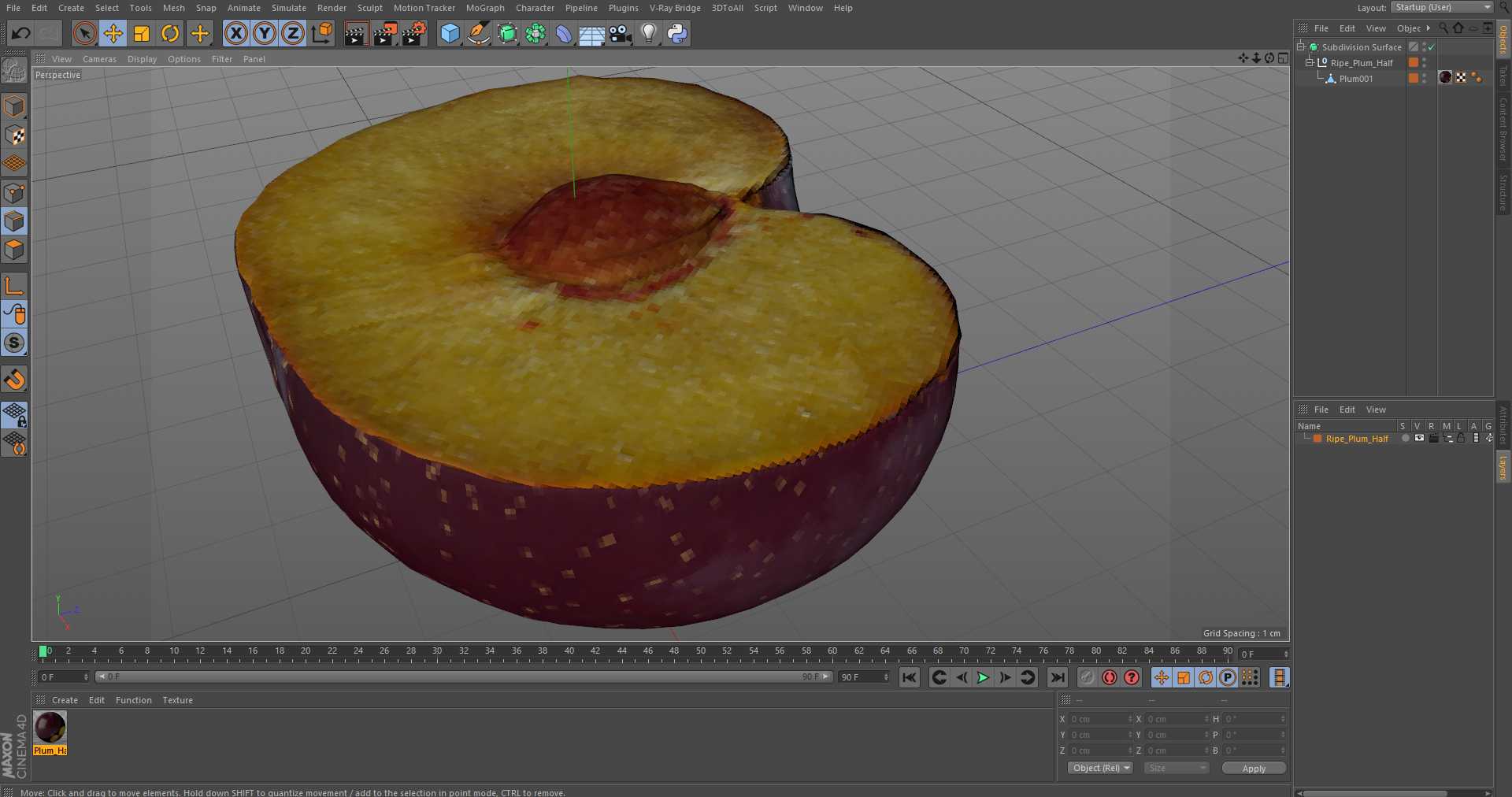Viewport: 1512px width, 797px height.
Task: Click the Apply button
Action: [x=1254, y=769]
